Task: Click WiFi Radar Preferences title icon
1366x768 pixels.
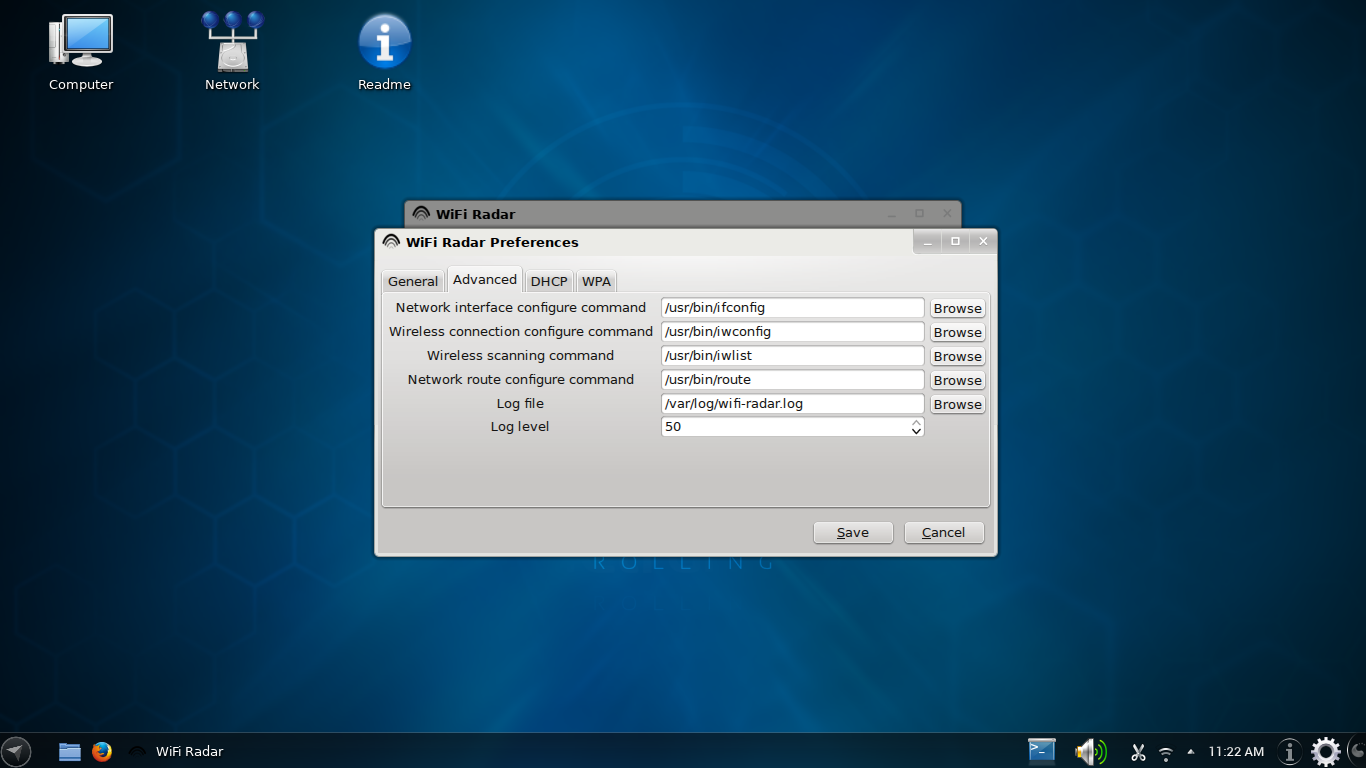Action: coord(391,241)
